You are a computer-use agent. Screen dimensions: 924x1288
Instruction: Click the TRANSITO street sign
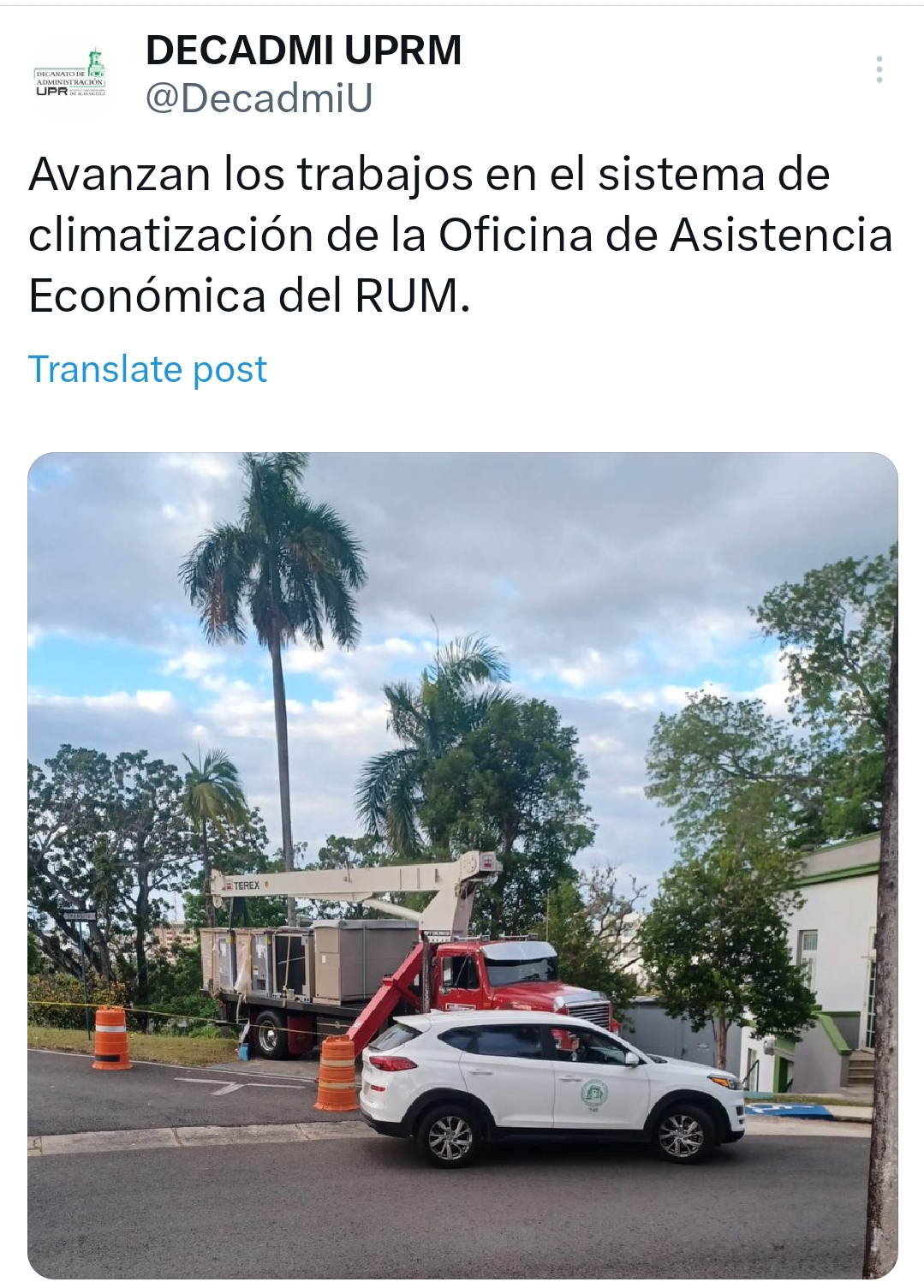click(x=80, y=915)
